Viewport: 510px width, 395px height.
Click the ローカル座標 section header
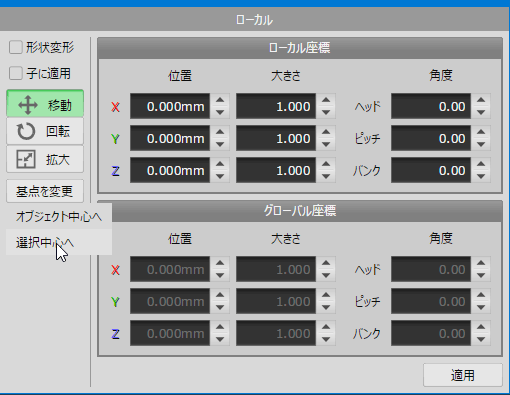(300, 48)
